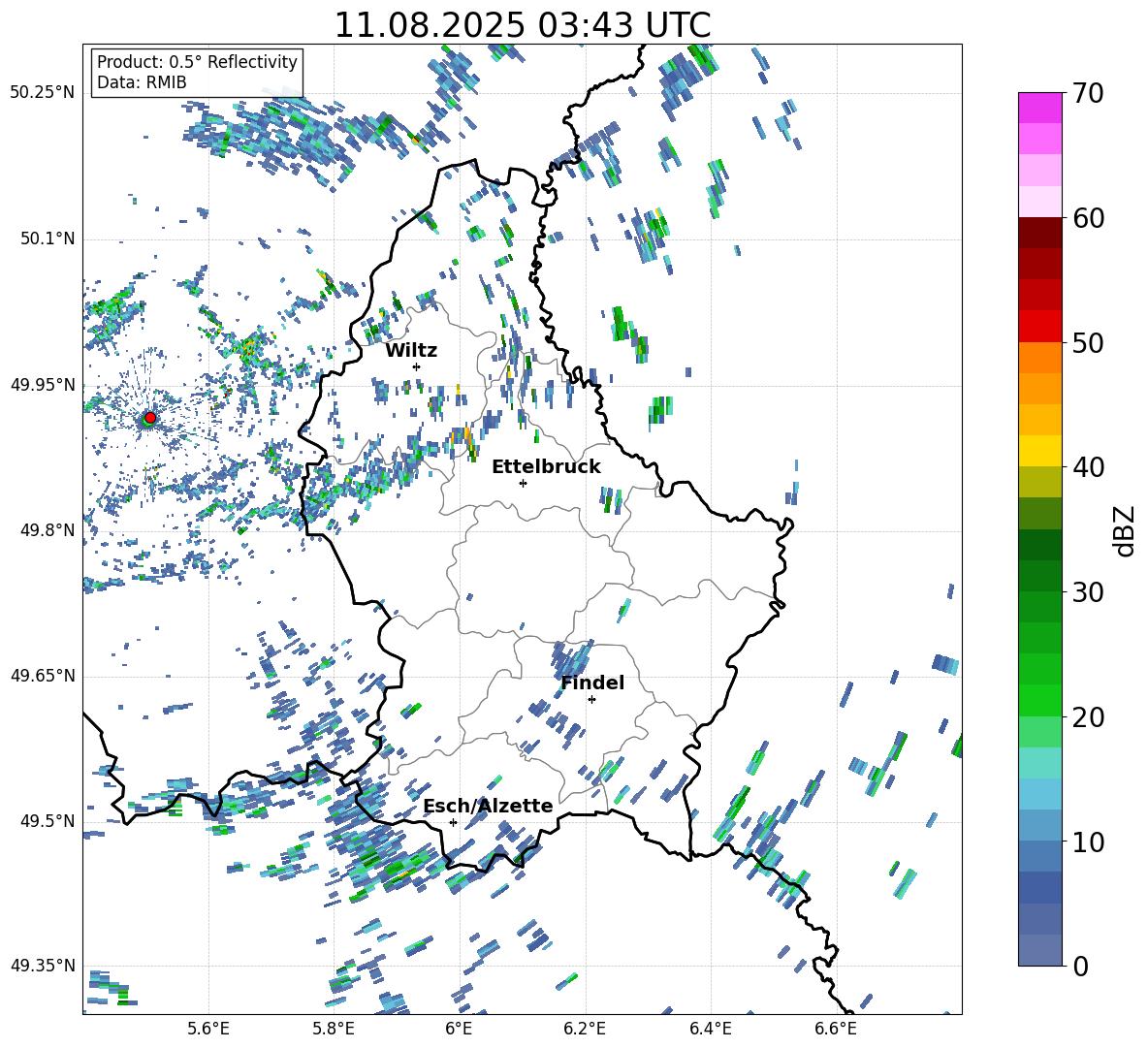This screenshot has width=1148, height=1048.
Task: Click the 'Data: RMIB' text
Action: [x=142, y=82]
